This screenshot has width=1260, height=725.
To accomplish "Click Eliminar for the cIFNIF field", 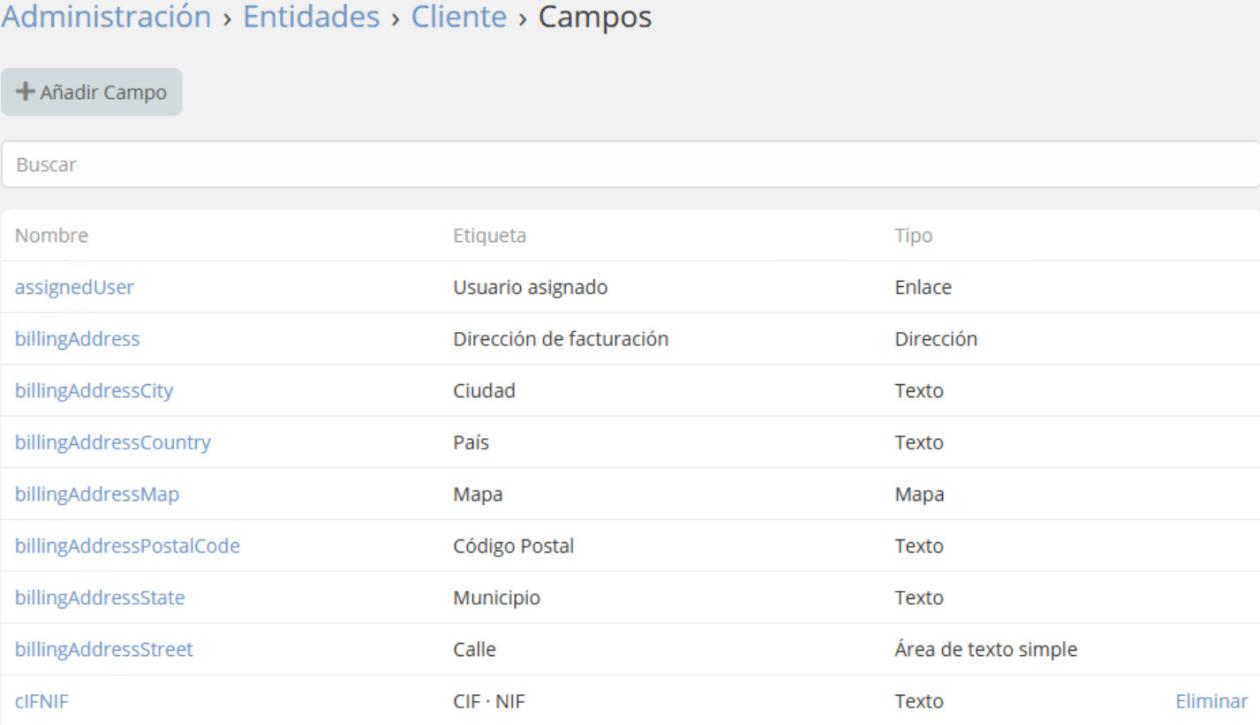I will click(x=1211, y=702).
